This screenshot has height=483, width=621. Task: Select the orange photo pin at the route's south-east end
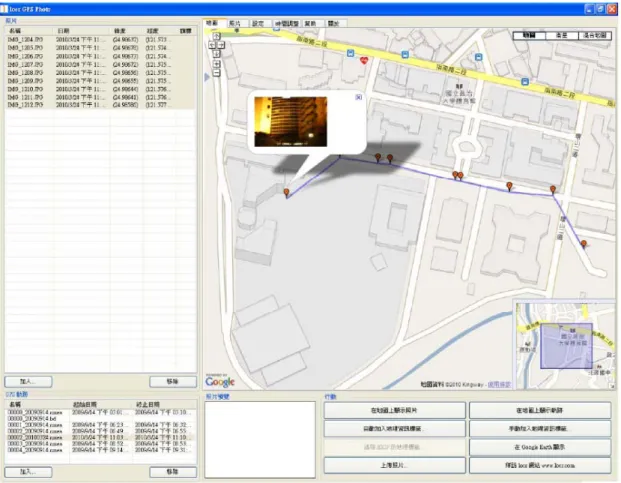tap(584, 244)
